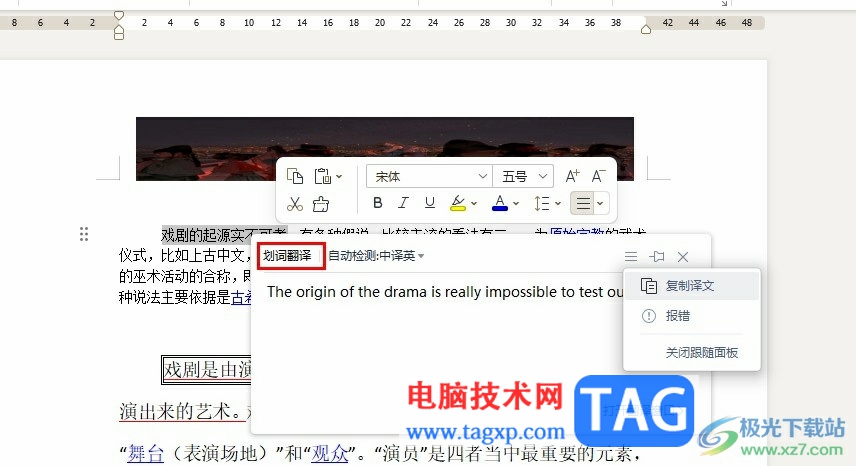
Task: Choose 报错 from the menu
Action: coord(692,316)
